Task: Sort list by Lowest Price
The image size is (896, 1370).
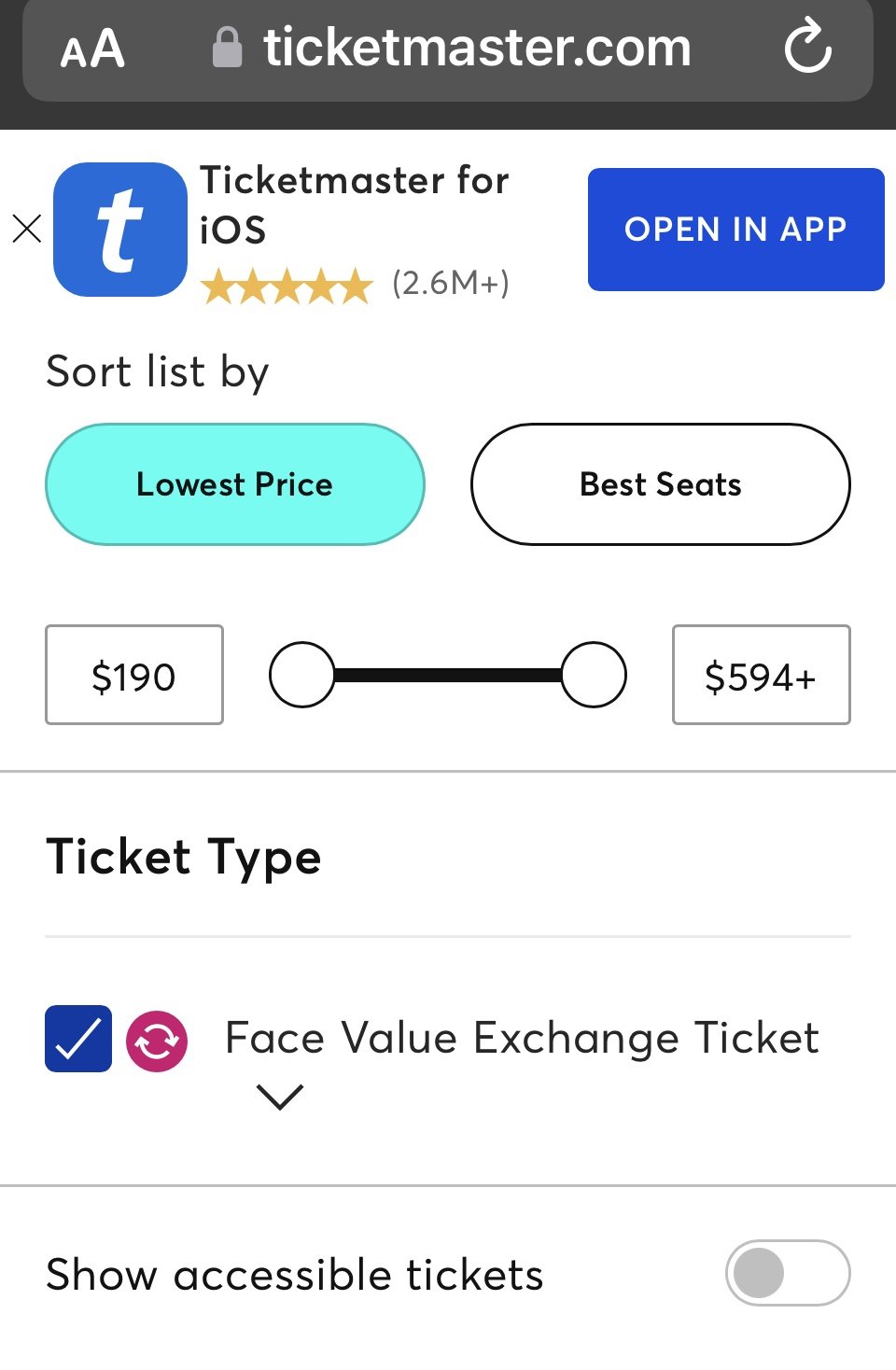Action: point(235,484)
